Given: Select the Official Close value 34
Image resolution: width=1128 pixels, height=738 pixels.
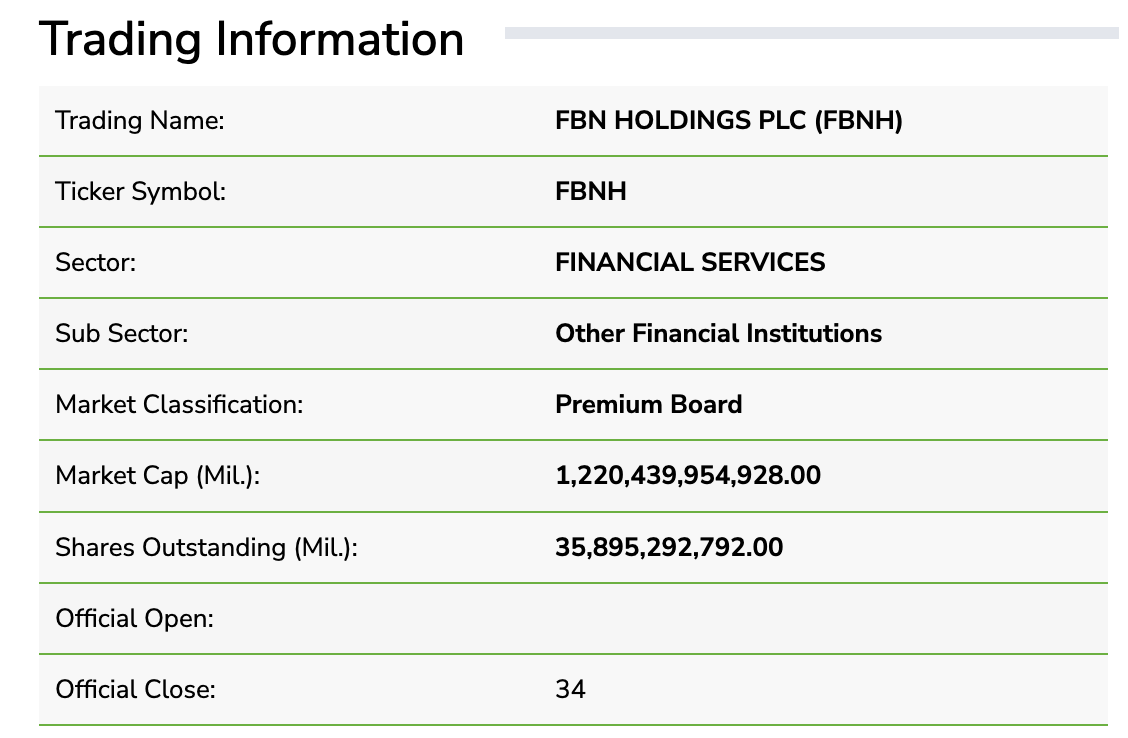Looking at the screenshot, I should [x=570, y=689].
